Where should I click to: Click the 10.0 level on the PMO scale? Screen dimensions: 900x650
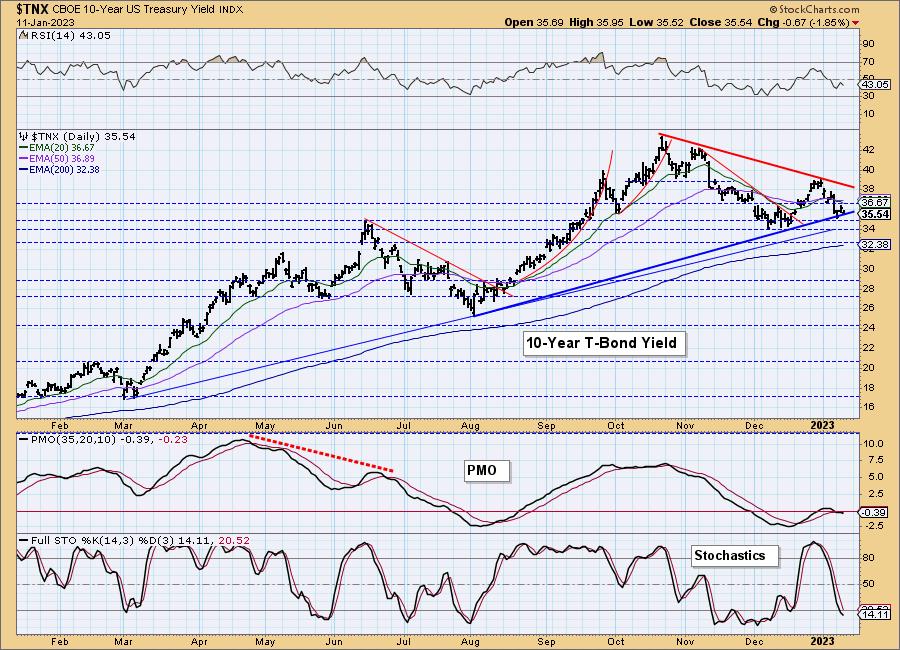click(872, 444)
